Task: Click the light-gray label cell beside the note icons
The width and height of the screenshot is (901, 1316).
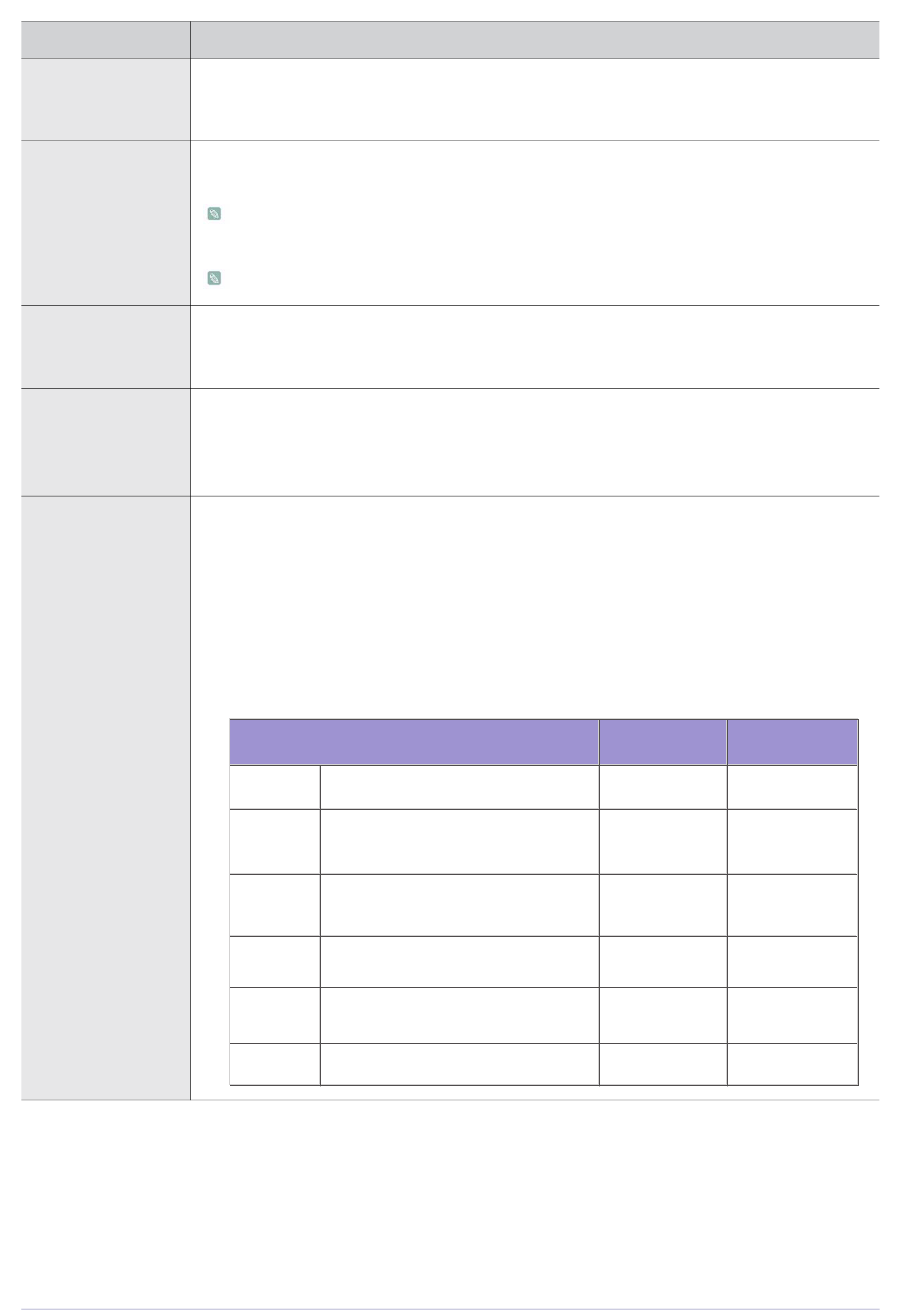Action: pos(105,224)
